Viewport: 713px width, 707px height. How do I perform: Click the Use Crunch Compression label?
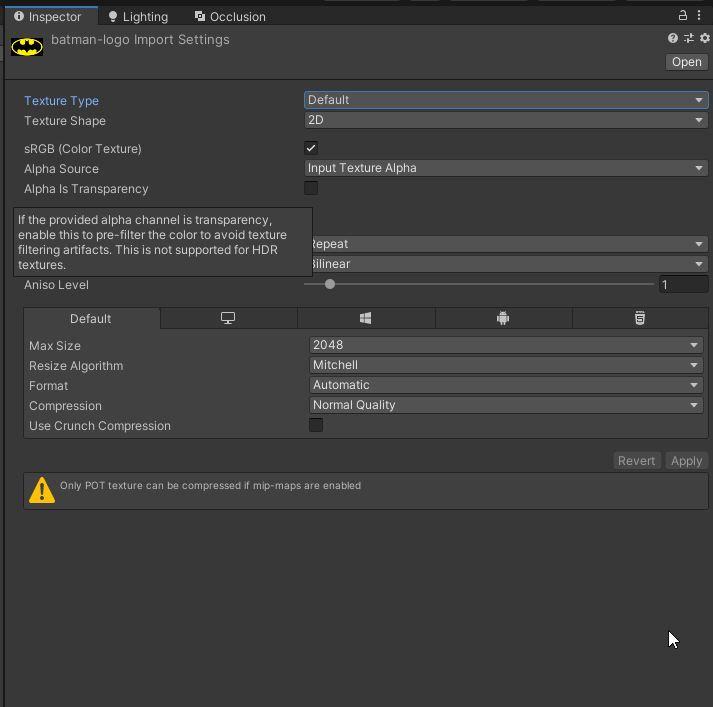(x=100, y=426)
